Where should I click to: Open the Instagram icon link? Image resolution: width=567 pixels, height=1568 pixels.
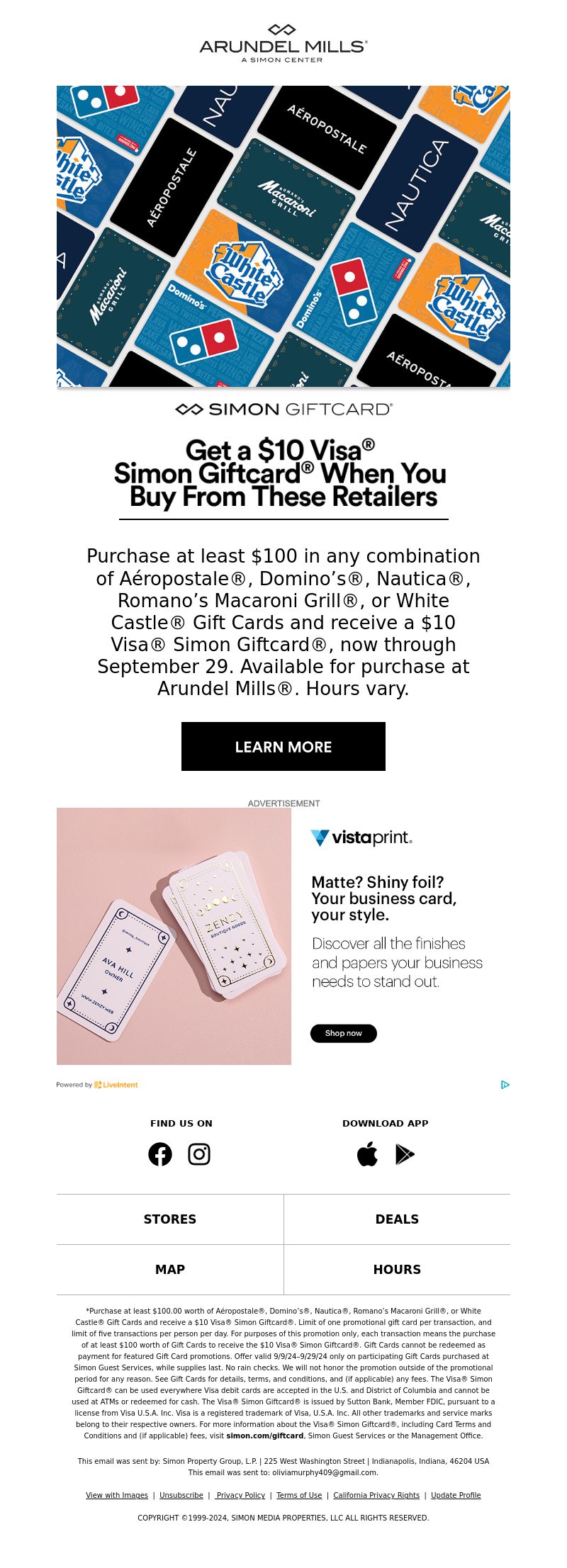click(199, 1154)
